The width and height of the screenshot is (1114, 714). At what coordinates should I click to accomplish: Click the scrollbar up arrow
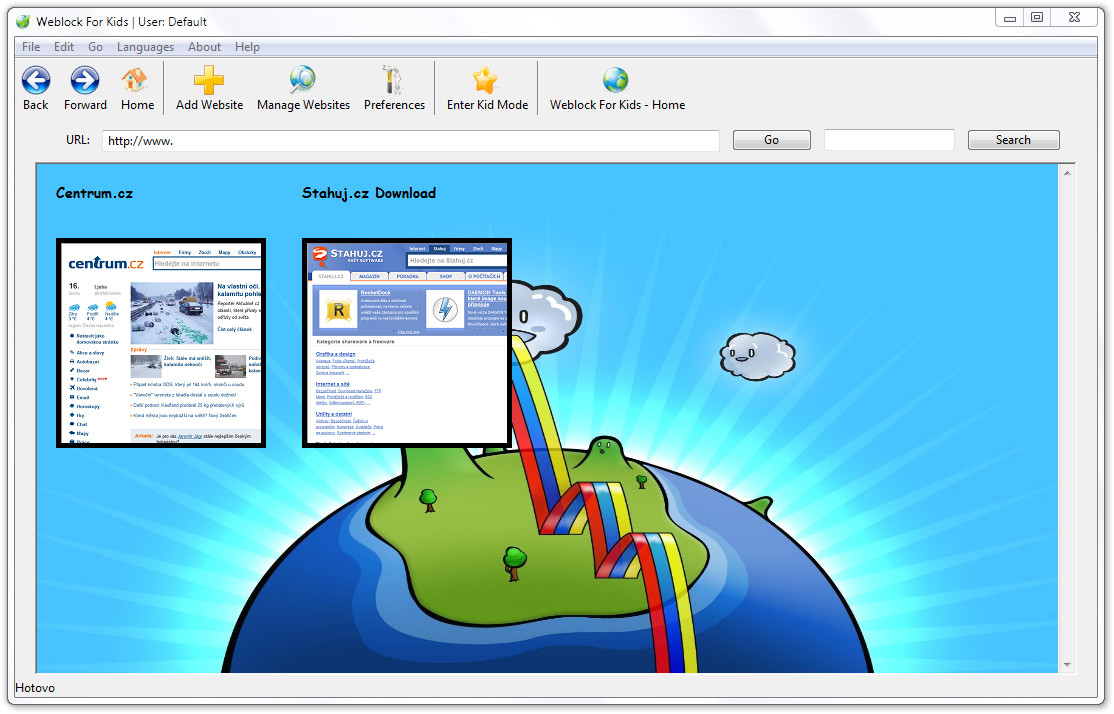click(1067, 173)
